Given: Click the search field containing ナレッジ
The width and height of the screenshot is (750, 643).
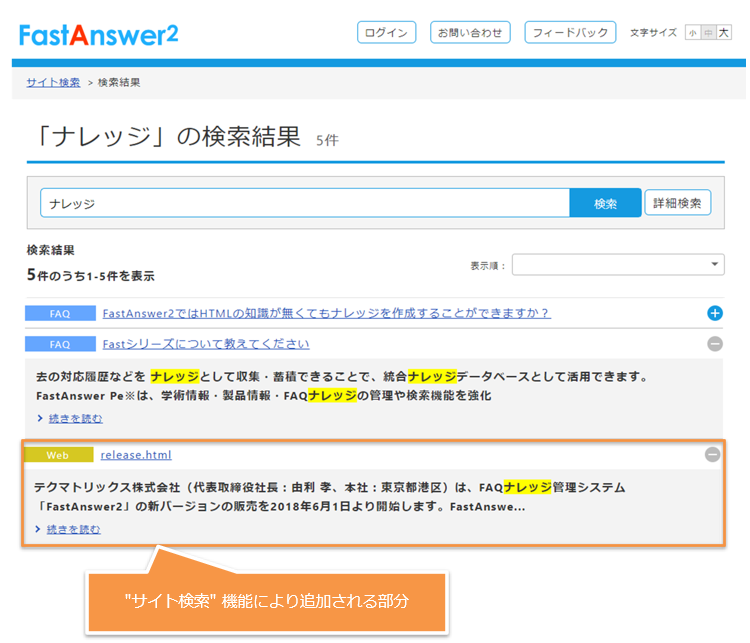Looking at the screenshot, I should click(x=305, y=203).
